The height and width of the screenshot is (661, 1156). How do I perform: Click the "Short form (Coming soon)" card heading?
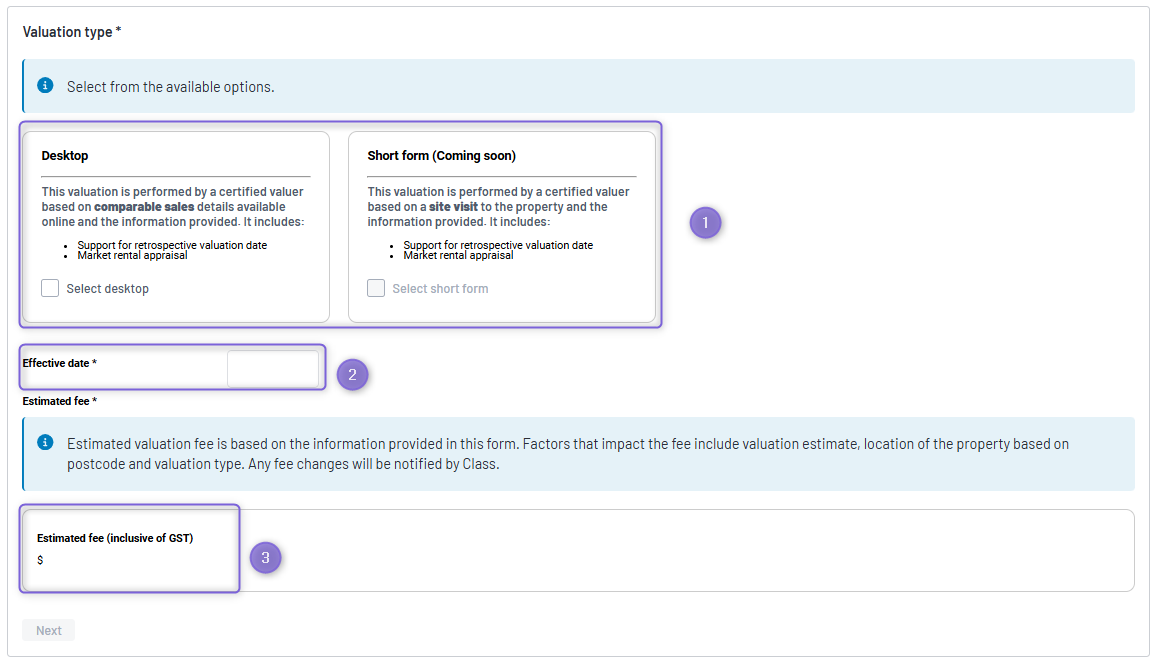pyautogui.click(x=441, y=156)
